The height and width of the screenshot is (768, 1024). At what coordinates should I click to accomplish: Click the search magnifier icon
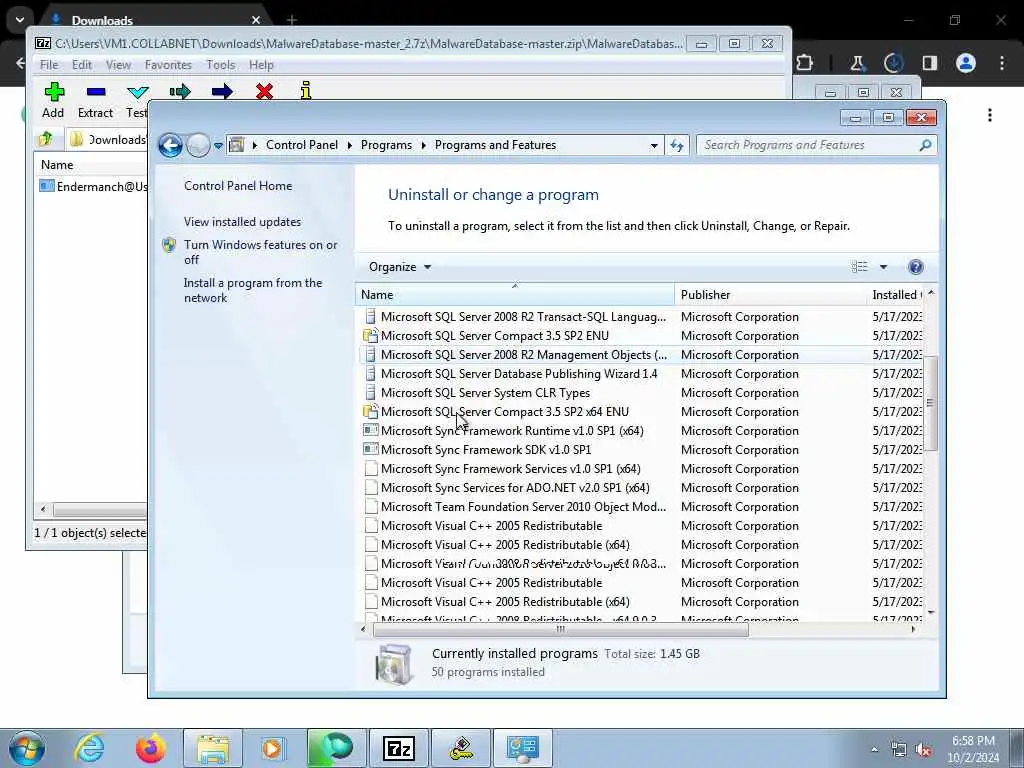(925, 145)
